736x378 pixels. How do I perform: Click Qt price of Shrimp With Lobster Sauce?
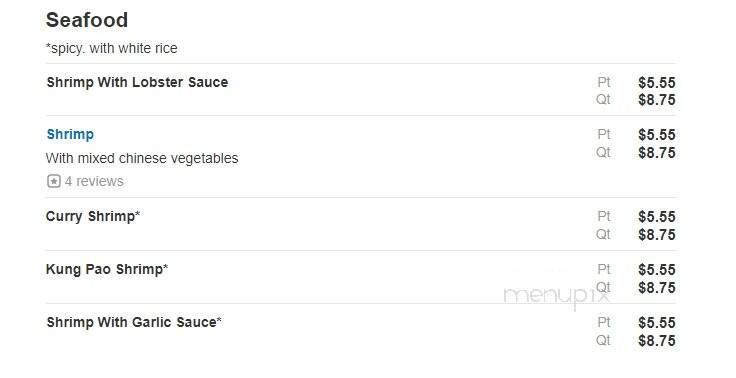(x=656, y=100)
